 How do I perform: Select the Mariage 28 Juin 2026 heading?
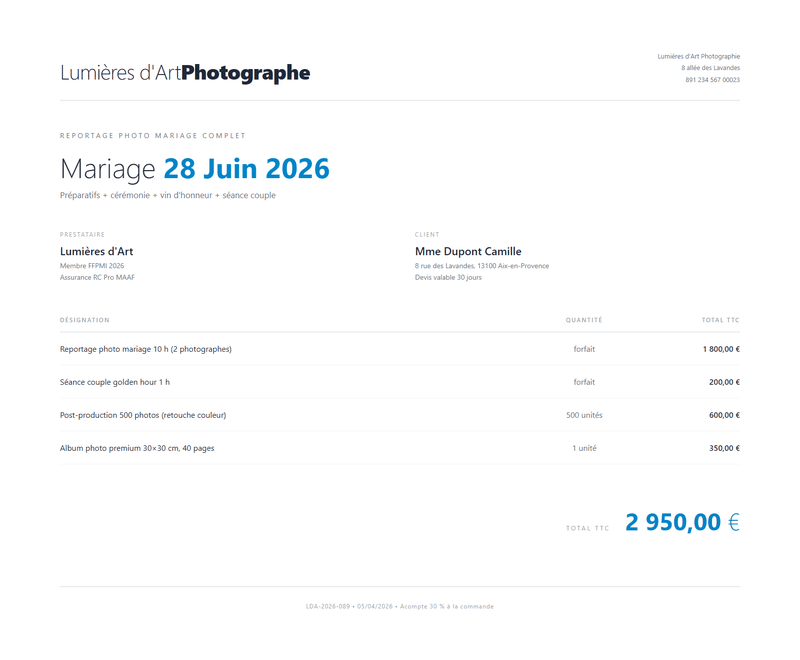(195, 169)
